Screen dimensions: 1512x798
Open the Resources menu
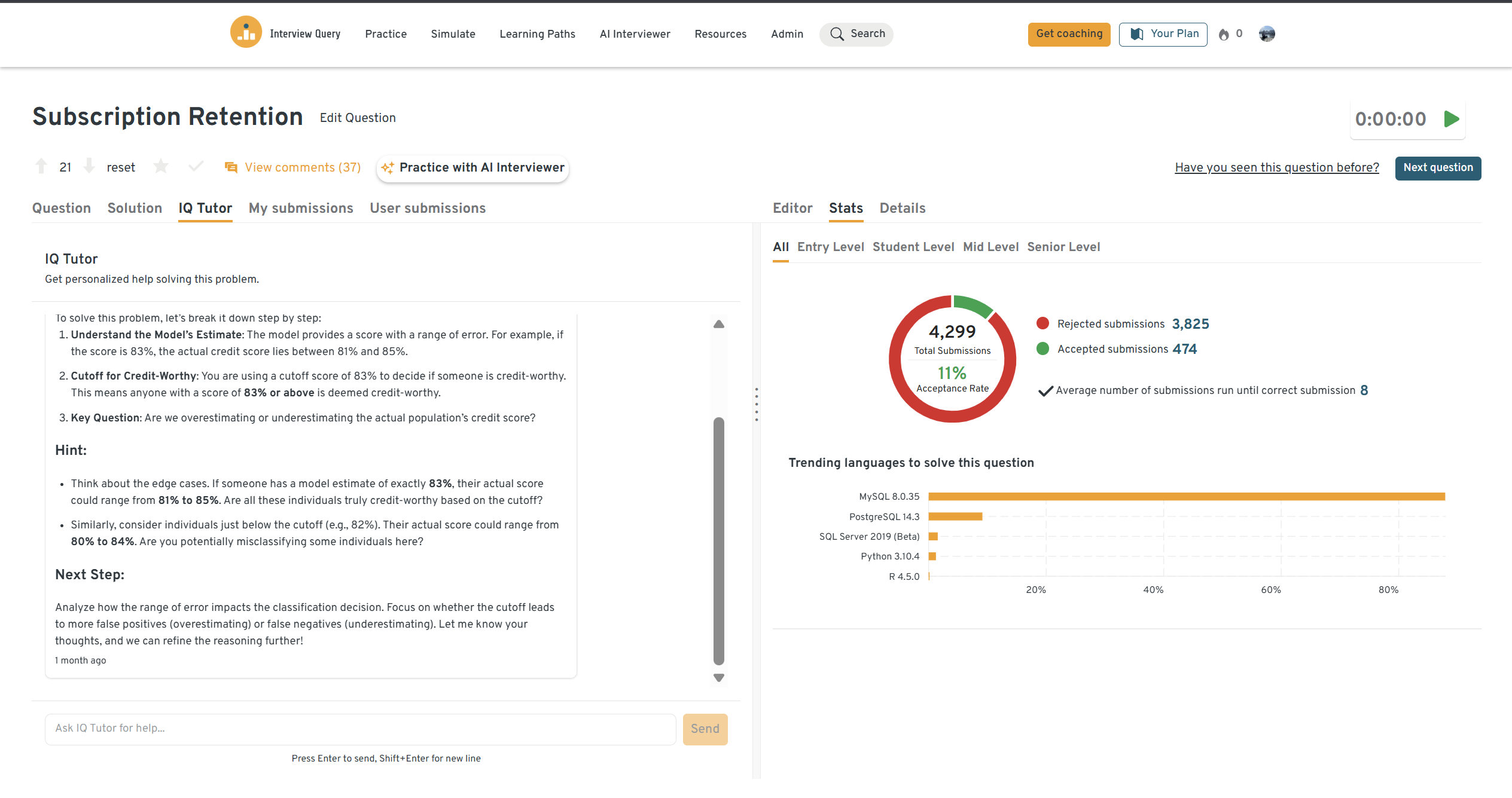point(720,34)
